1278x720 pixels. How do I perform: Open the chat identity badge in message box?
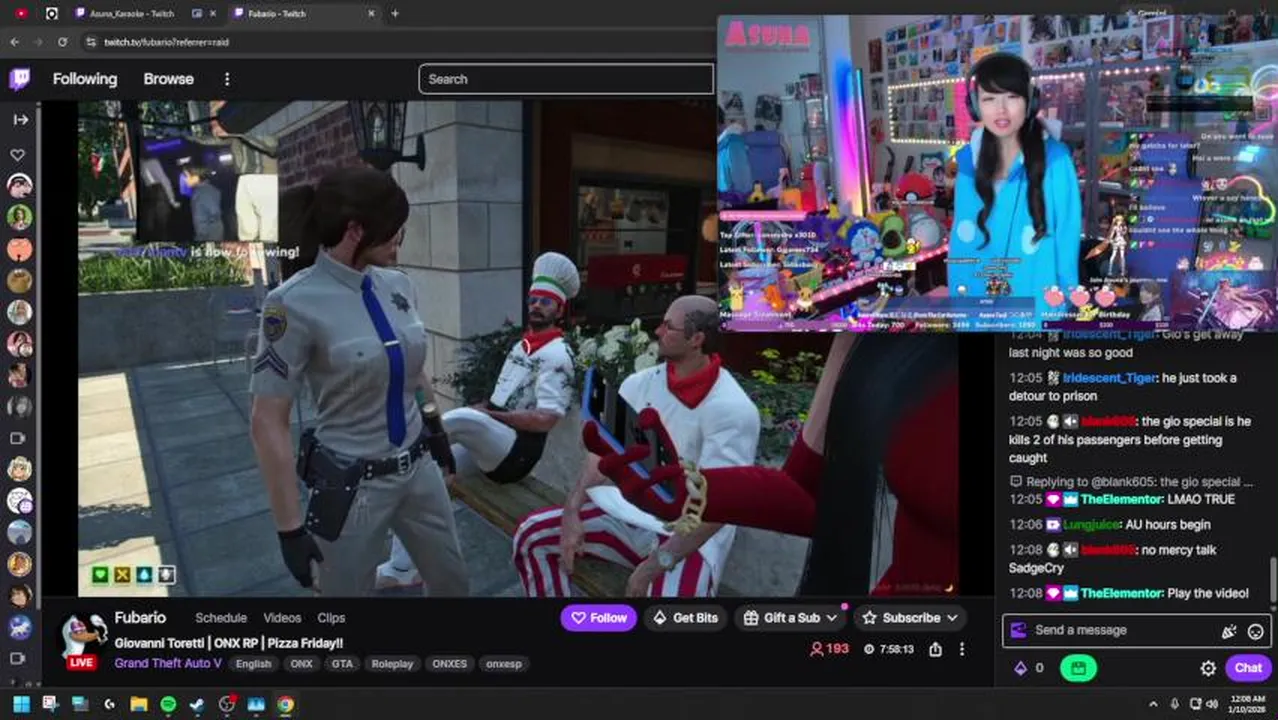[x=1018, y=630]
